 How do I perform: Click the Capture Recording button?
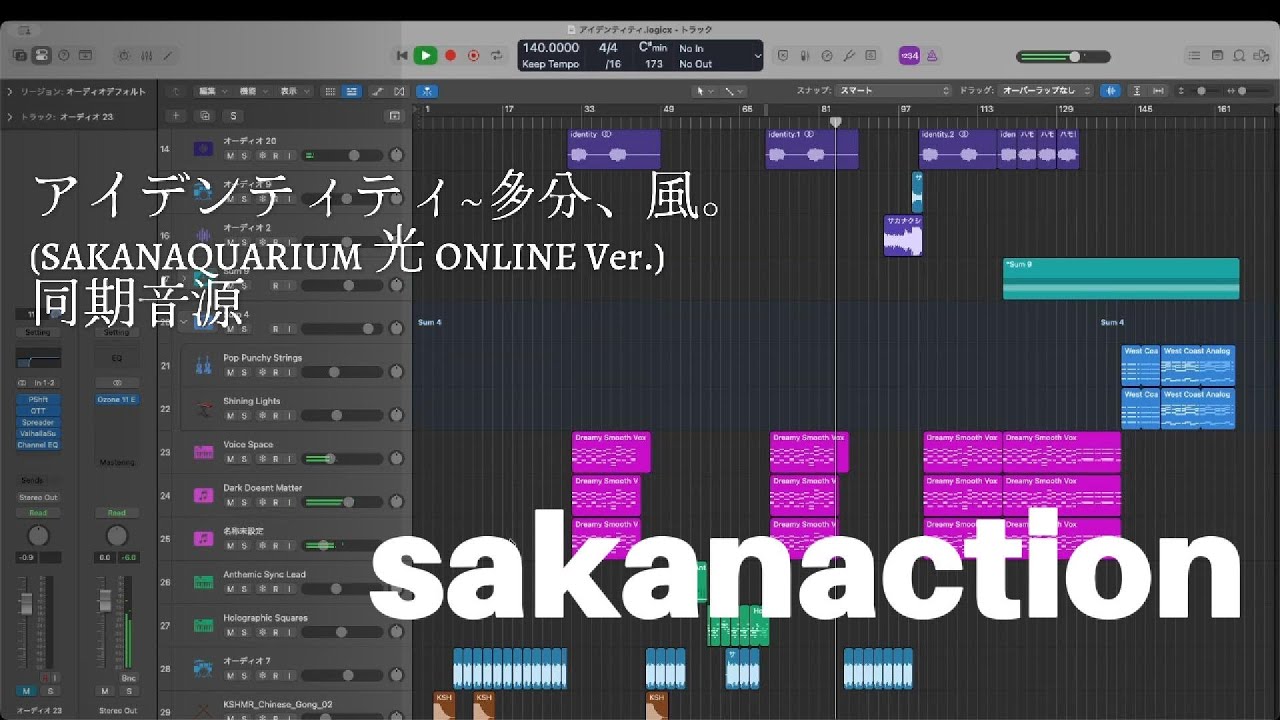tap(473, 56)
